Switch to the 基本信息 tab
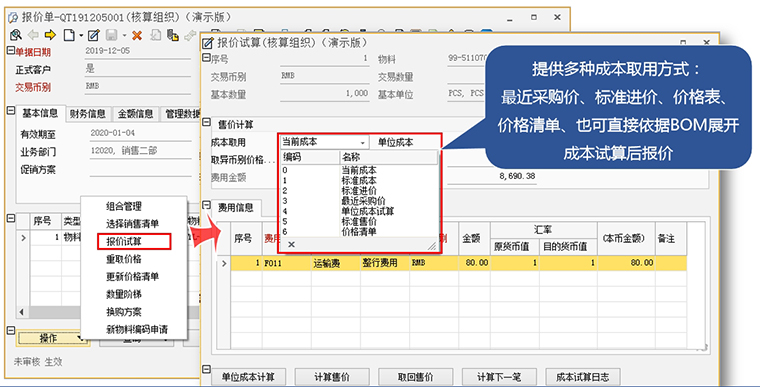The height and width of the screenshot is (387, 760). (40, 113)
